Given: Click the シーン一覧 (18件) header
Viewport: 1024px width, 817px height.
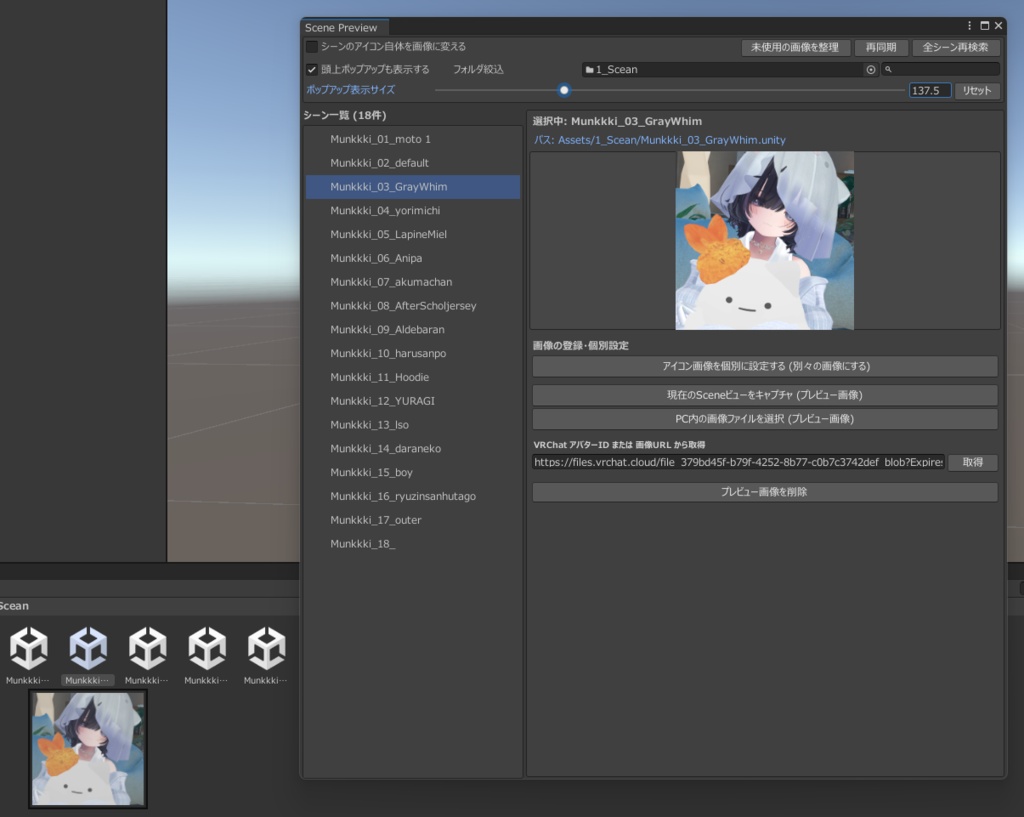Looking at the screenshot, I should pyautogui.click(x=345, y=116).
